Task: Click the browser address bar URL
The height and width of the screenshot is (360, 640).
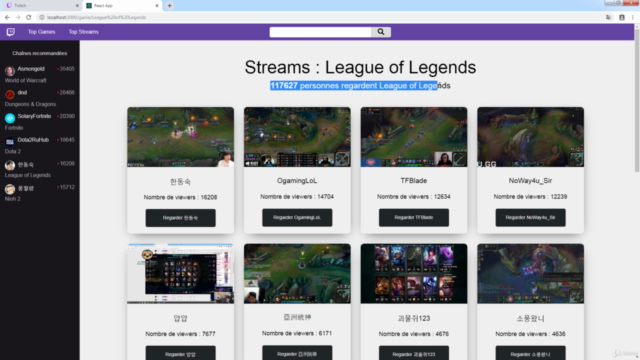Action: [x=96, y=18]
